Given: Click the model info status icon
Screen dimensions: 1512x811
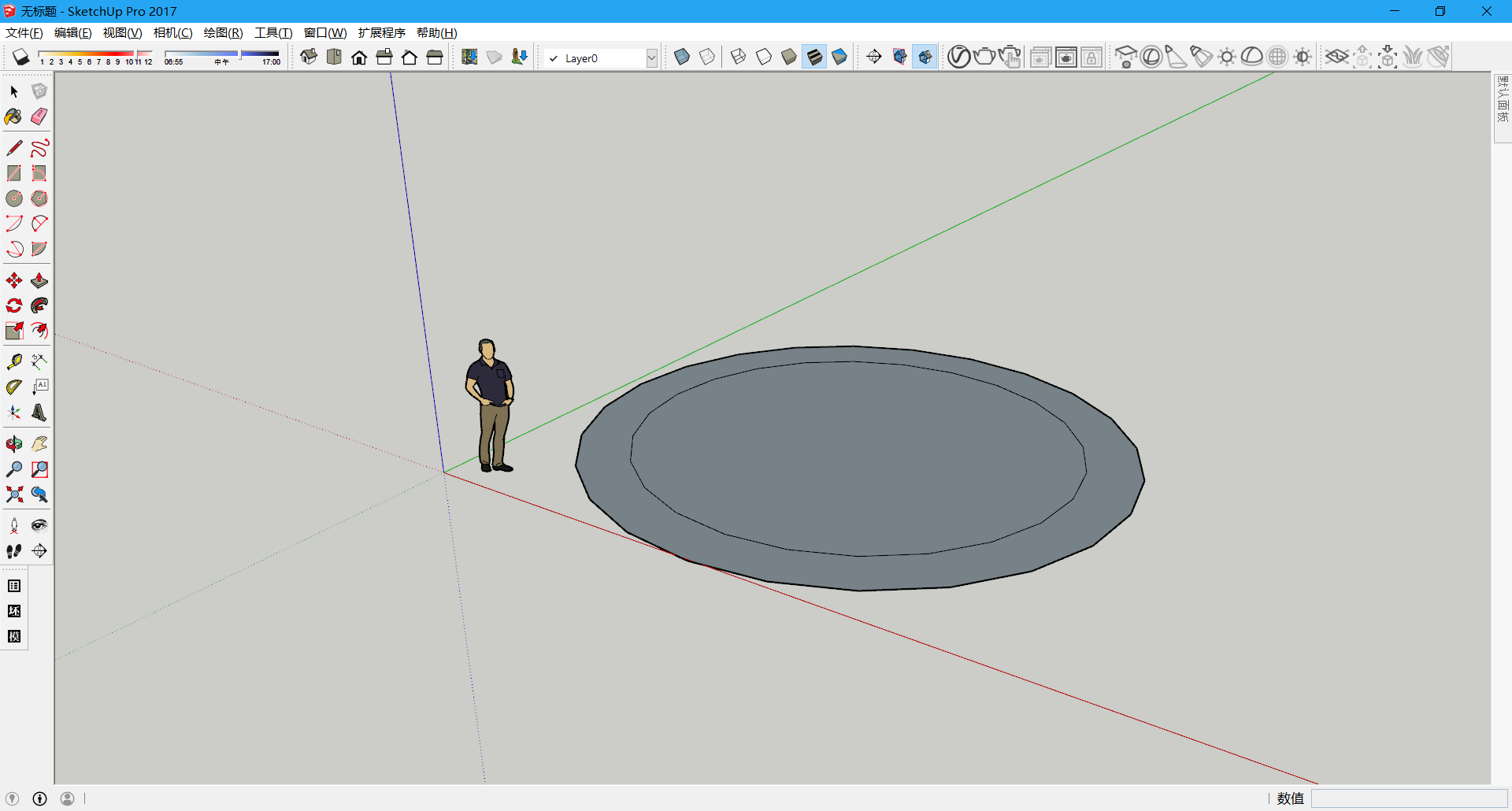Looking at the screenshot, I should 39,798.
